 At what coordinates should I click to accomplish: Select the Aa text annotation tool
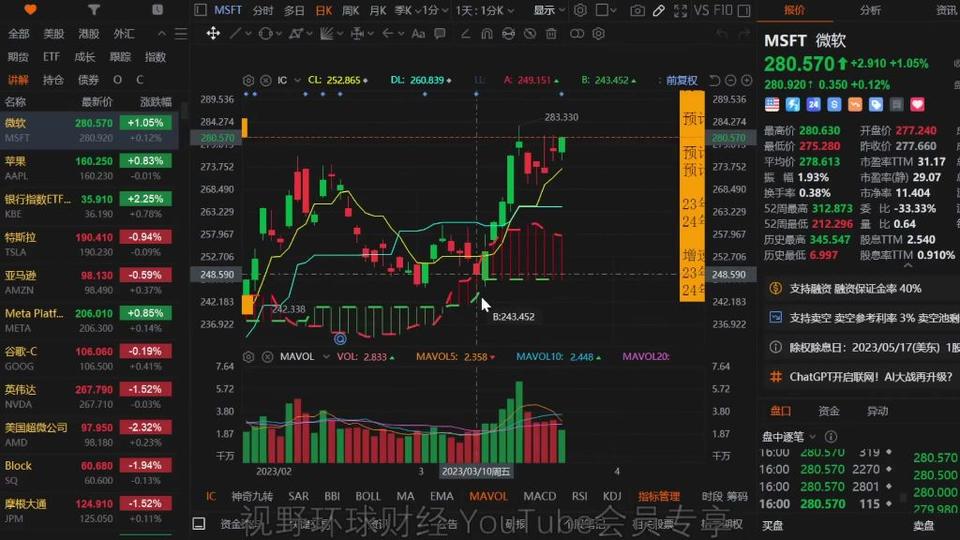pos(418,34)
